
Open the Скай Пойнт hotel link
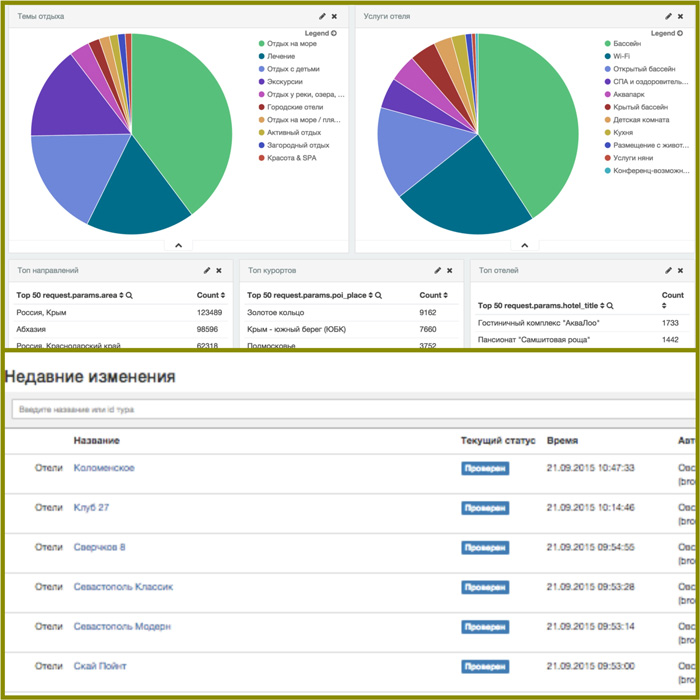point(100,666)
